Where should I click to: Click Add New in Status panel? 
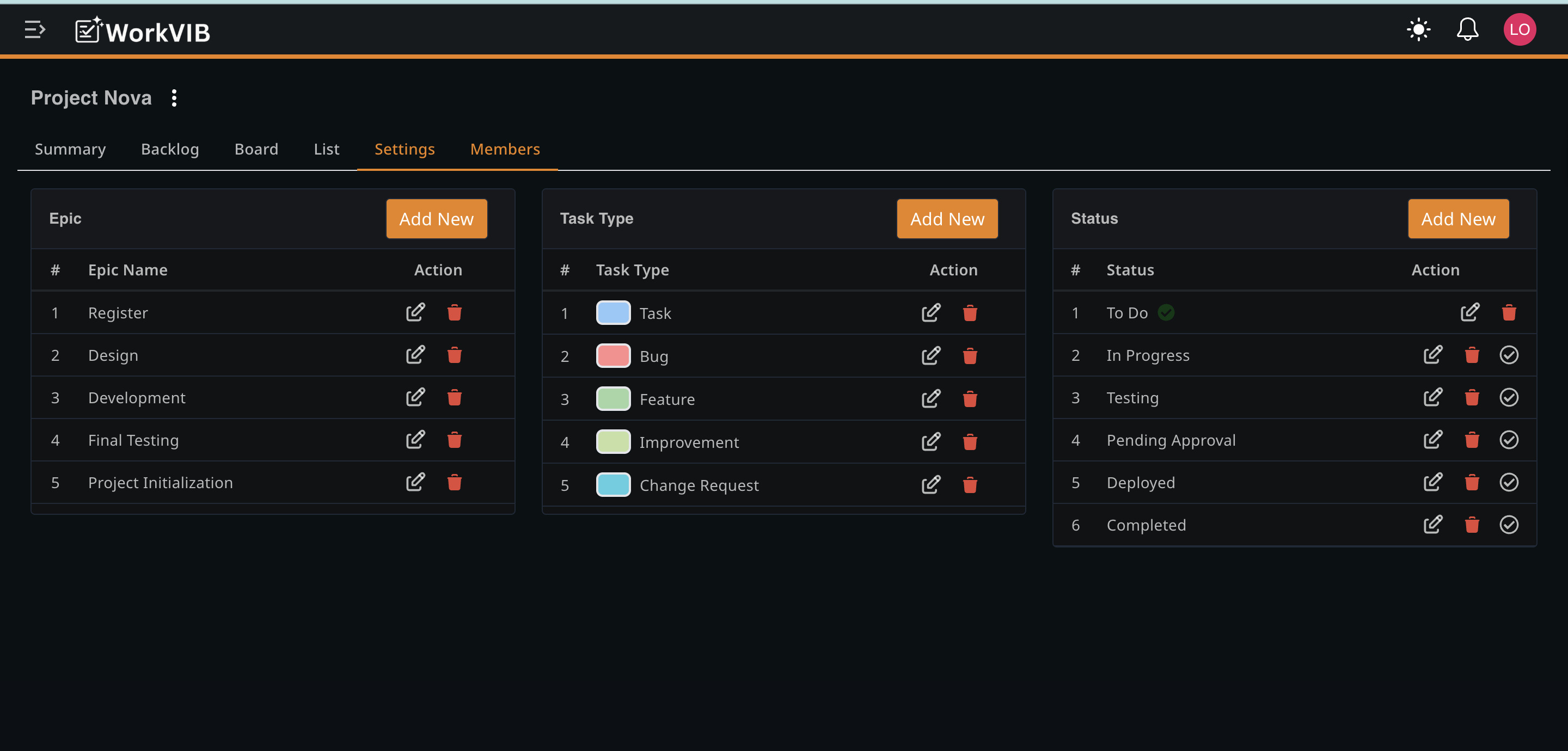pos(1457,218)
